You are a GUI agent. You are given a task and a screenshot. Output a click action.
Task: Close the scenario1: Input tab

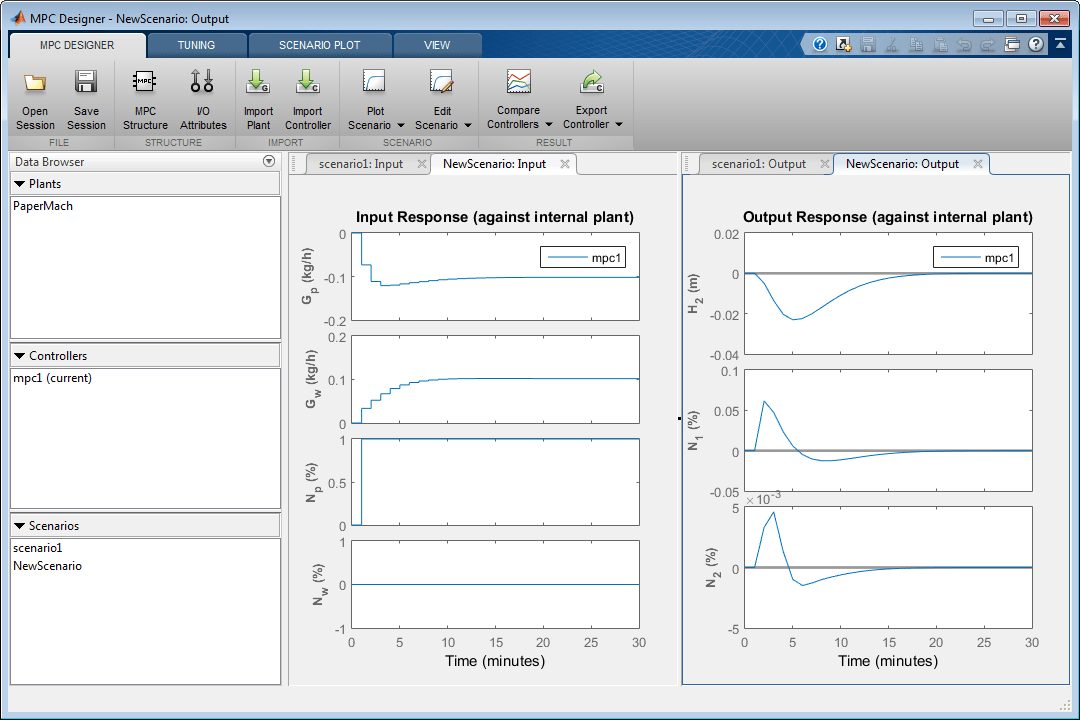click(x=422, y=164)
